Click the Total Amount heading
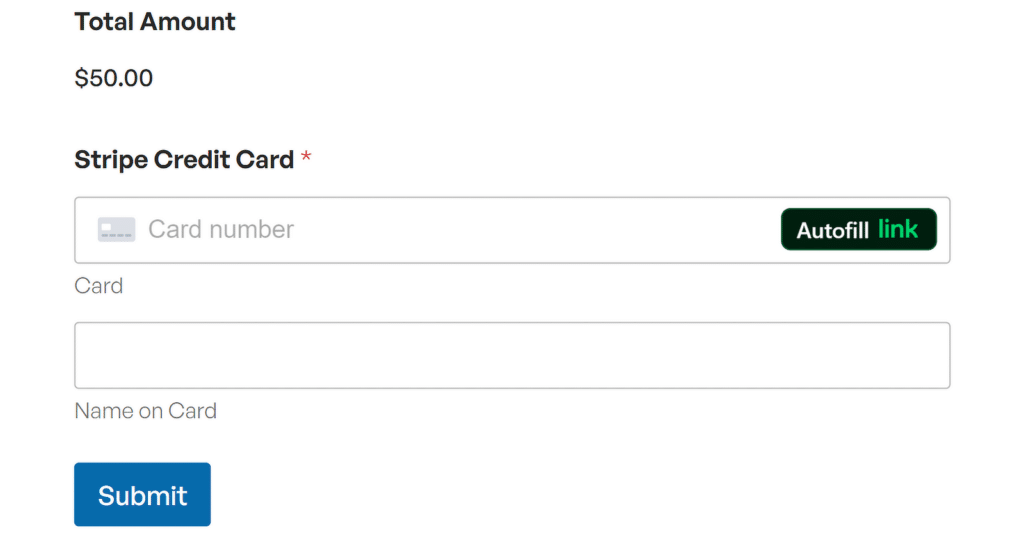1024x534 pixels. coord(155,22)
